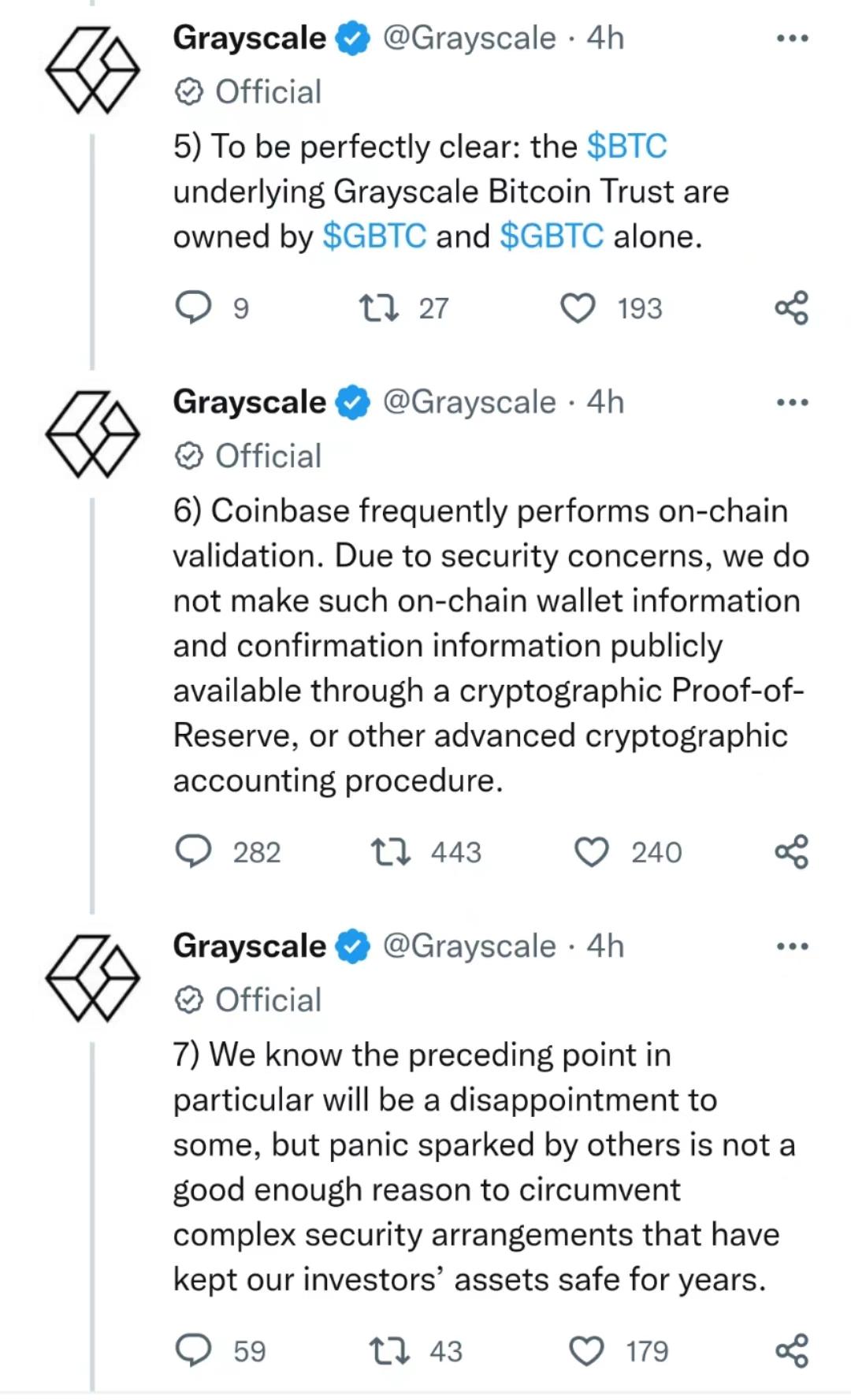The width and height of the screenshot is (851, 1400).
Task: Open more options on tweet 6
Action: click(x=792, y=402)
